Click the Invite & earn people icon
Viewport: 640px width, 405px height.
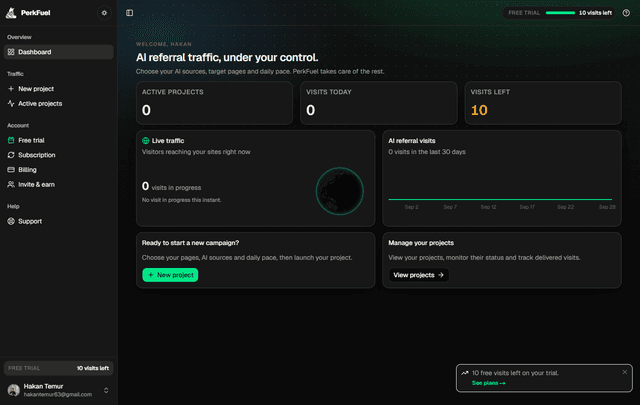[x=11, y=184]
